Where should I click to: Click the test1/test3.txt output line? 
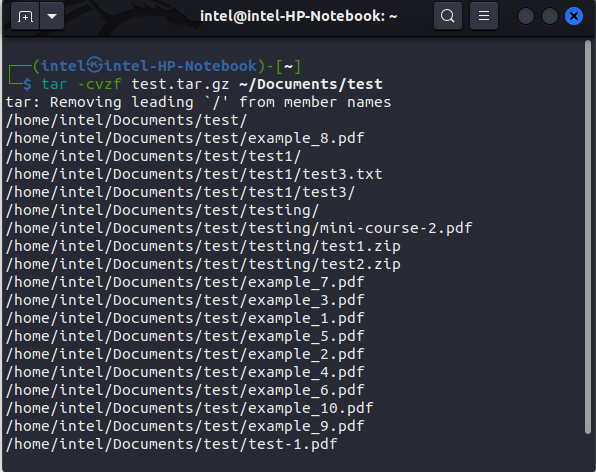(194, 174)
